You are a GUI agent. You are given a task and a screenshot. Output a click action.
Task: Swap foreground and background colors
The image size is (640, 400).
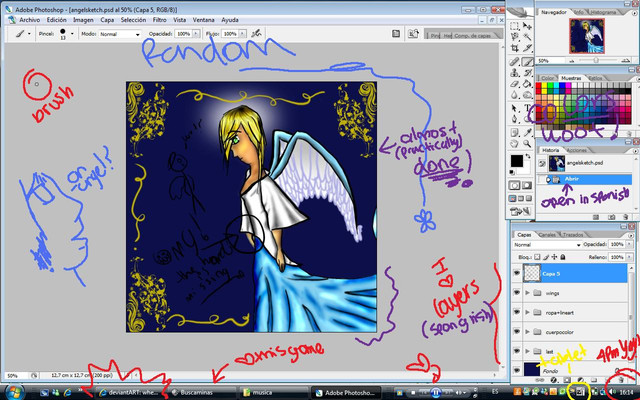528,156
